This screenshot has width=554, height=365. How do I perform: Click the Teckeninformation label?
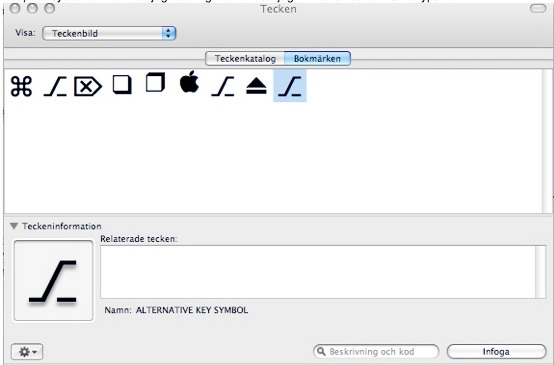(x=62, y=226)
